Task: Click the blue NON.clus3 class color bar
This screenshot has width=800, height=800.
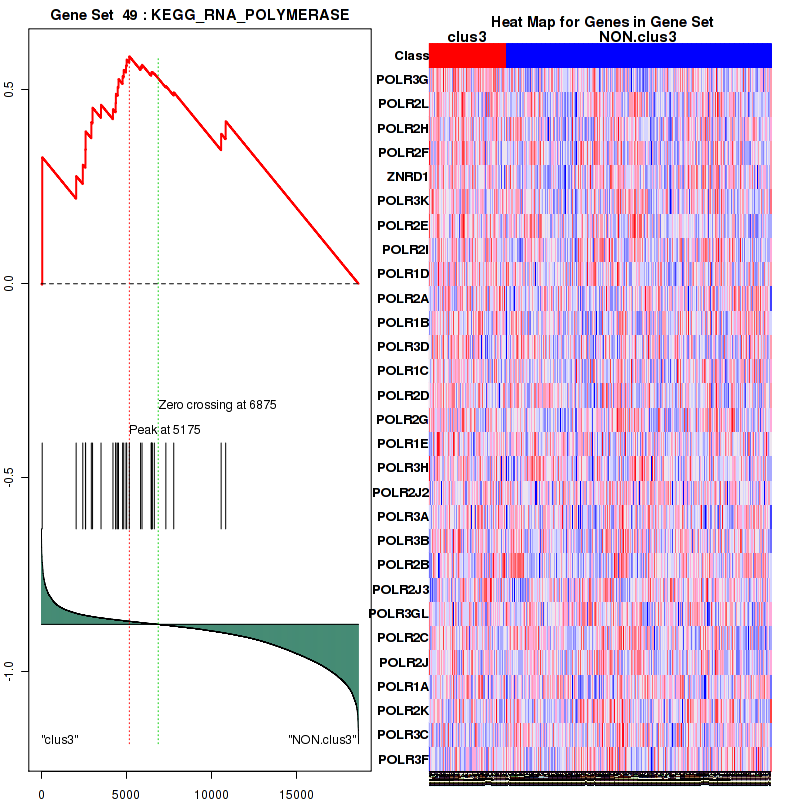Action: tap(638, 56)
